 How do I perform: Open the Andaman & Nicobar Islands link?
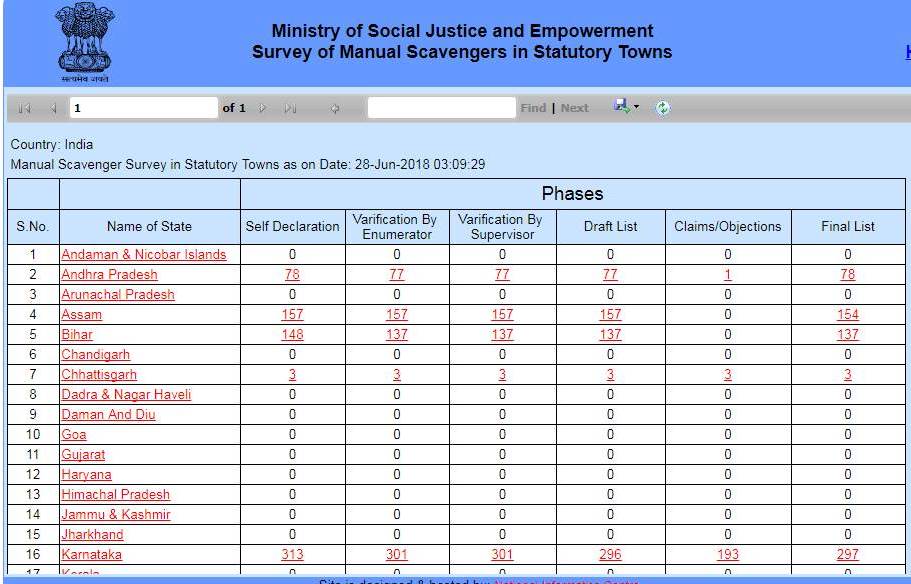[x=144, y=255]
